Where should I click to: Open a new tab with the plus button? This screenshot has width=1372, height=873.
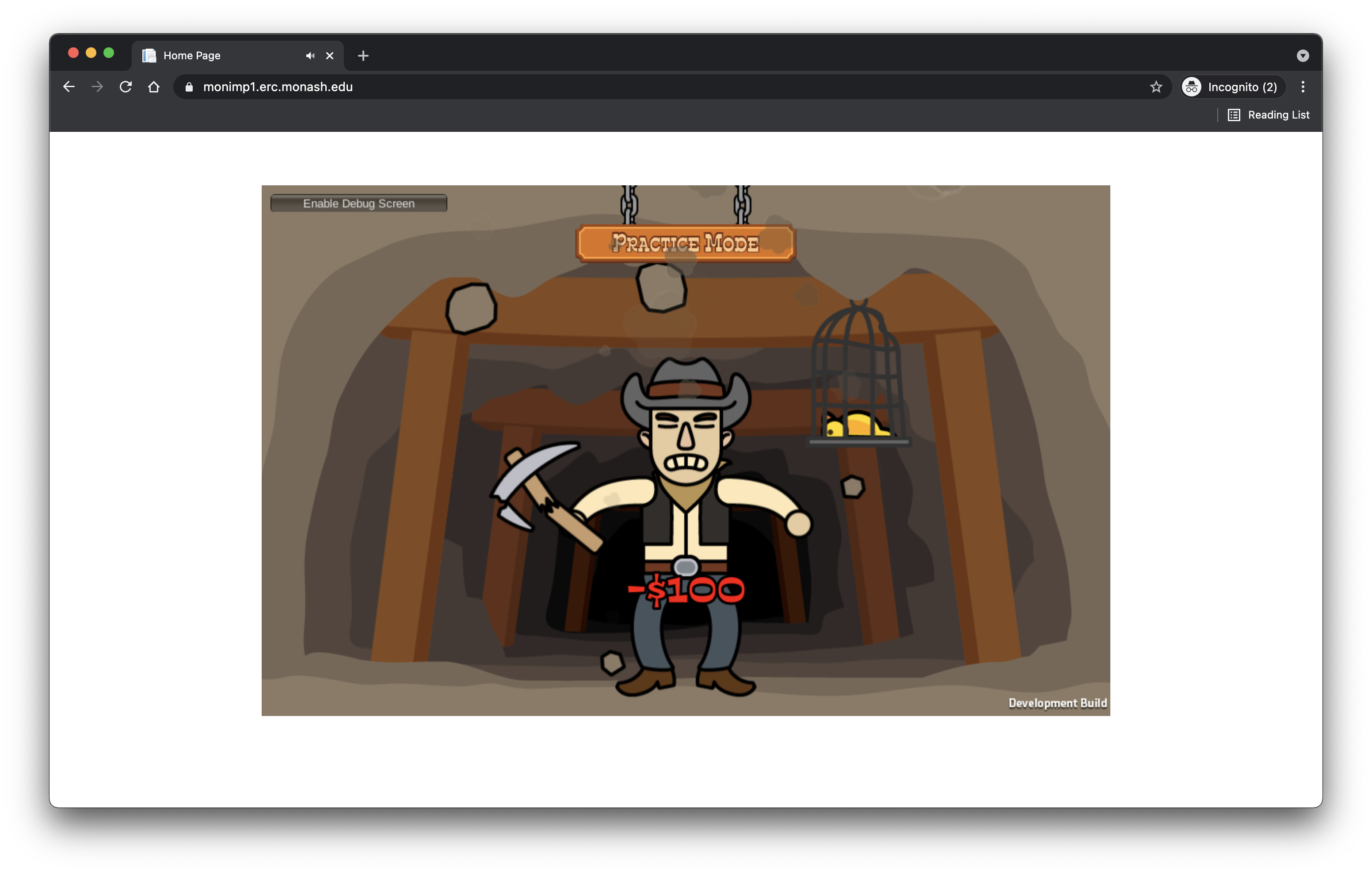coord(363,55)
